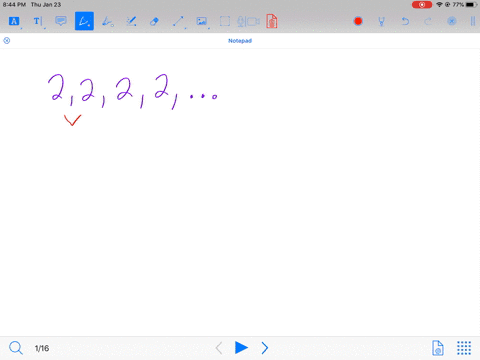The image size is (480, 360).
Task: Select the text highlight A tool
Action: tap(14, 21)
